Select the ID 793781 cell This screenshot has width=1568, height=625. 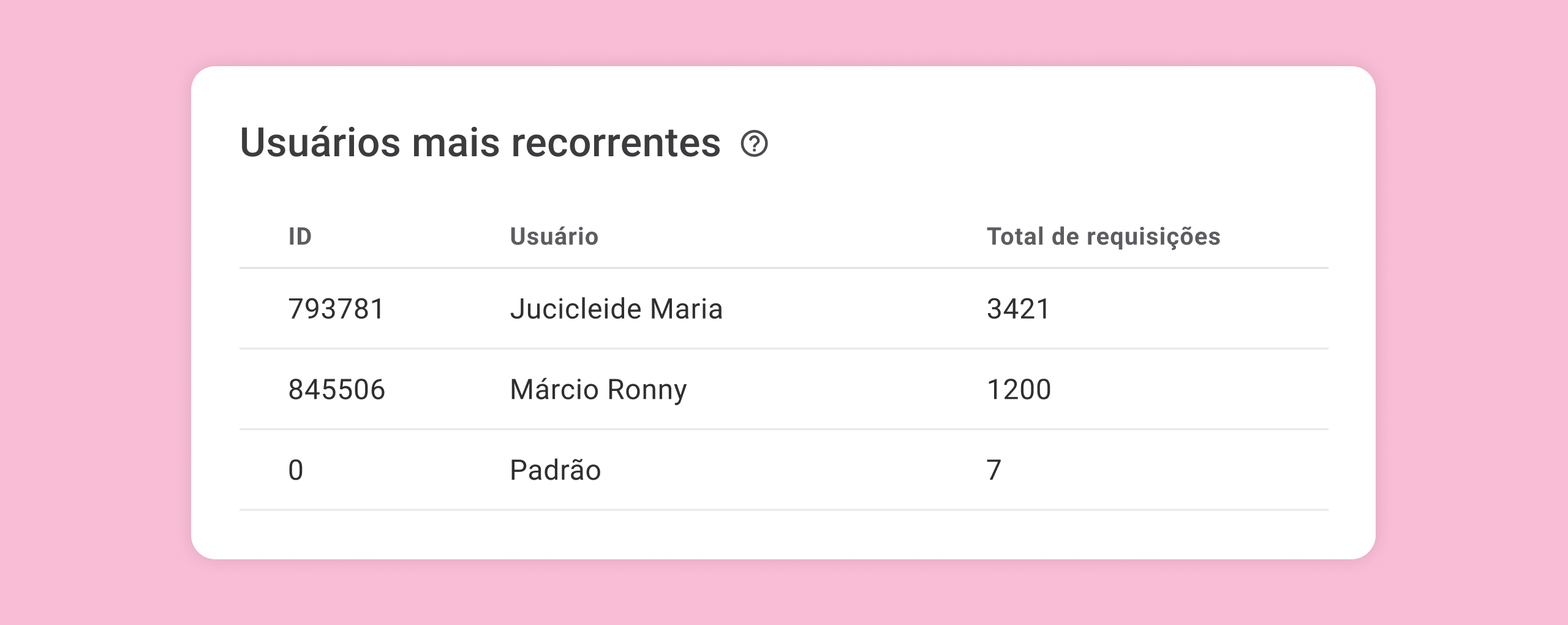[336, 309]
